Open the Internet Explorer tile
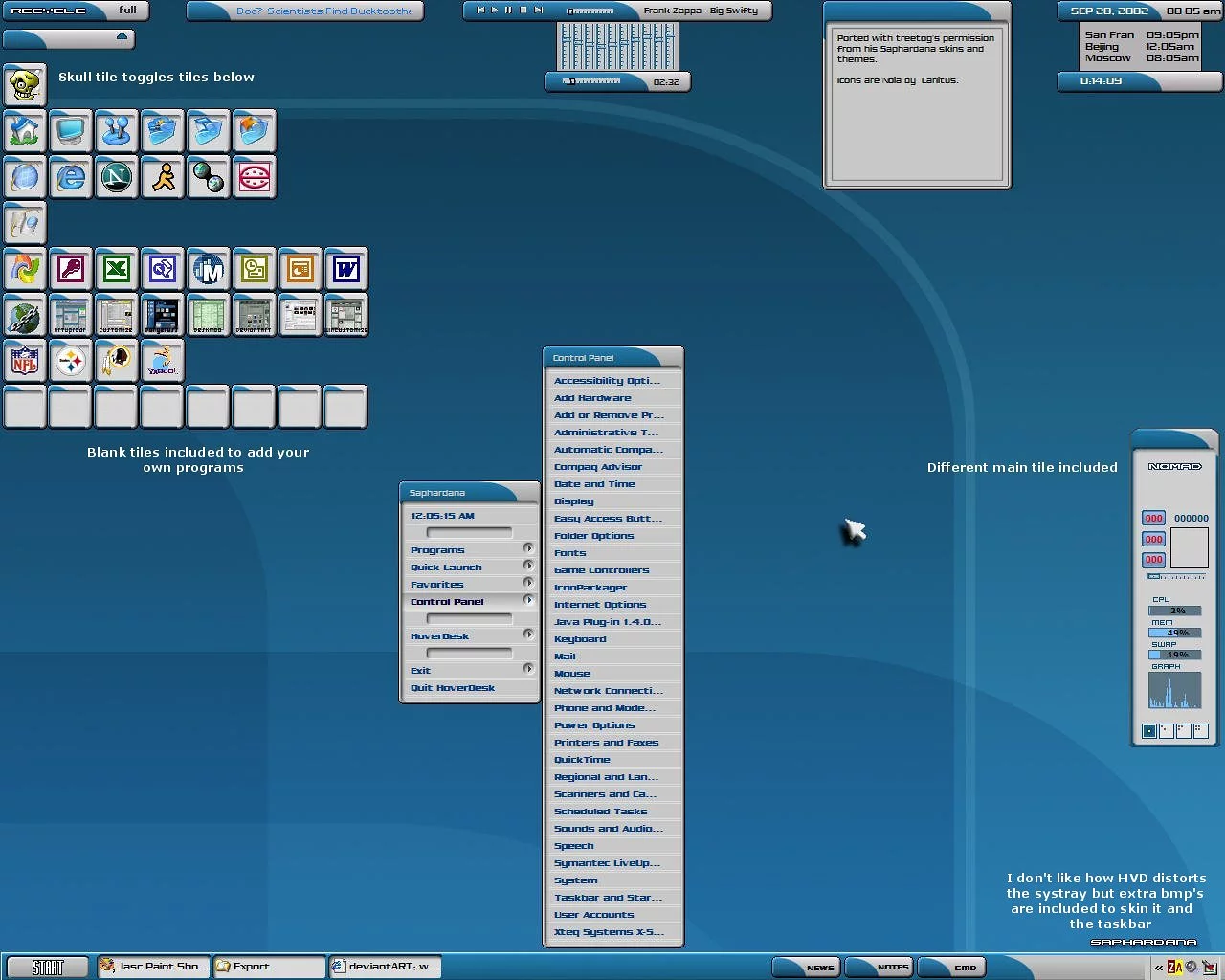Image resolution: width=1225 pixels, height=980 pixels. point(71,177)
